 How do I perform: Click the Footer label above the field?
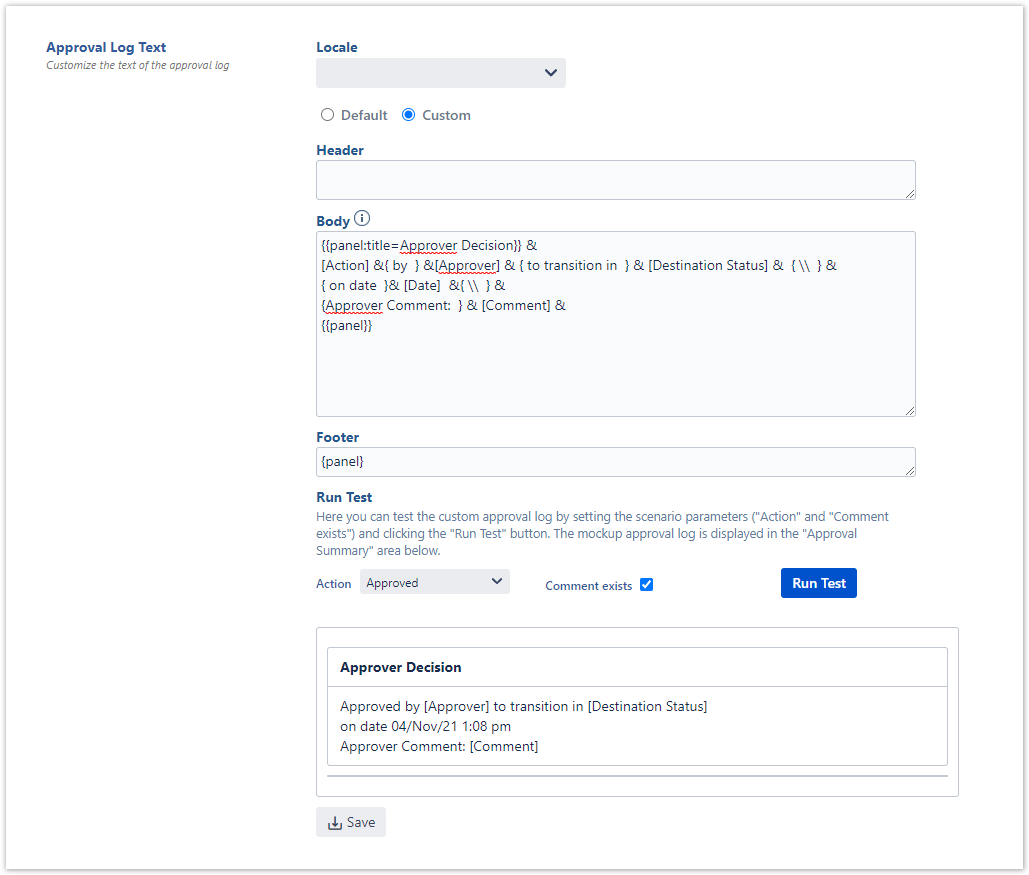pyautogui.click(x=337, y=437)
